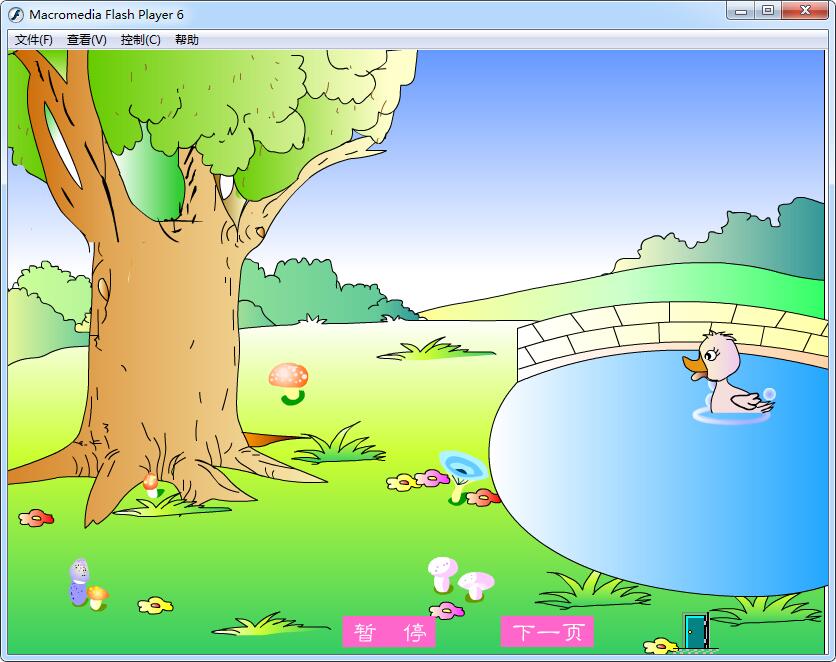Click the orange spotted mushroom near the tree
The width and height of the screenshot is (836, 662).
(x=288, y=377)
